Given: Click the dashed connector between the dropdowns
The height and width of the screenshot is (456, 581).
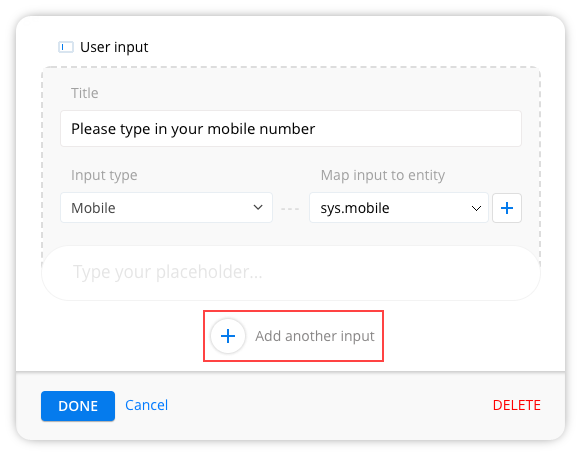Looking at the screenshot, I should point(290,209).
